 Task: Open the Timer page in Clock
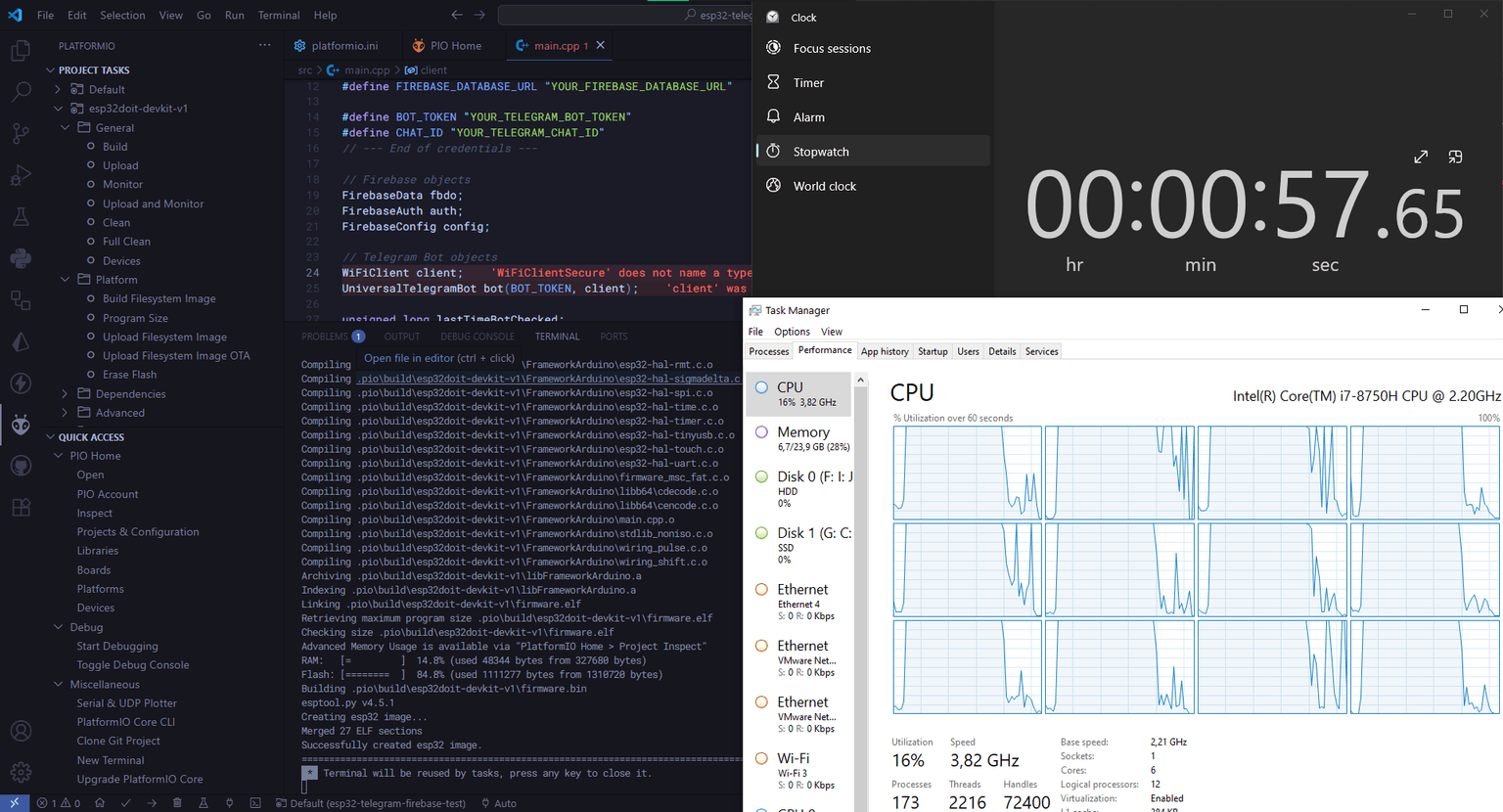tap(808, 83)
